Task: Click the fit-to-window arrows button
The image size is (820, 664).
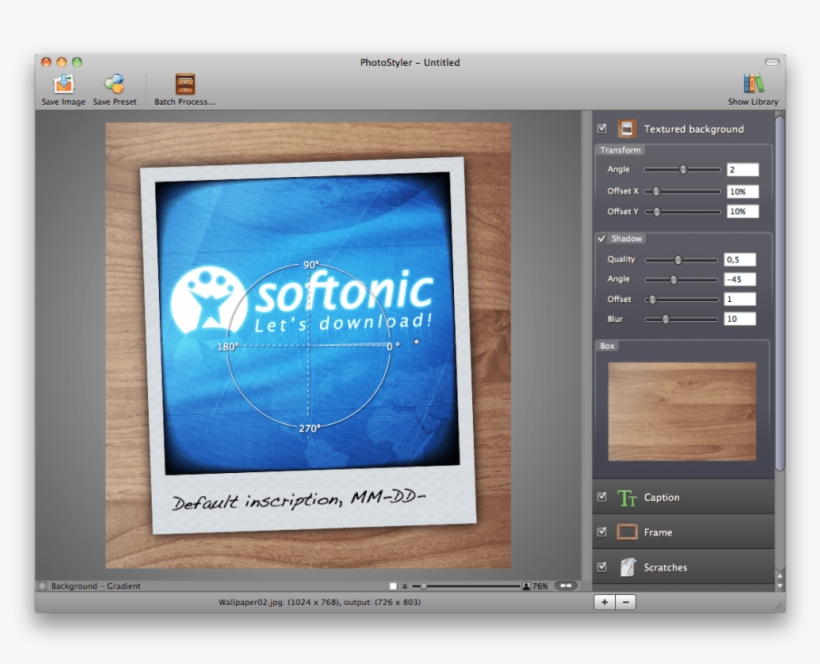Action: pos(565,586)
